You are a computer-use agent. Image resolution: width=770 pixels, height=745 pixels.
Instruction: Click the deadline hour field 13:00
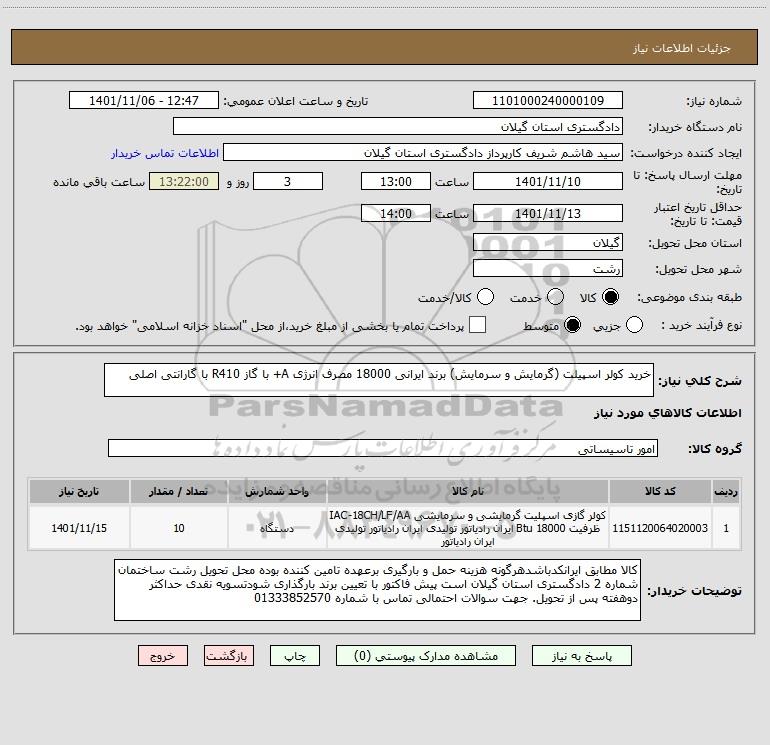coord(396,181)
